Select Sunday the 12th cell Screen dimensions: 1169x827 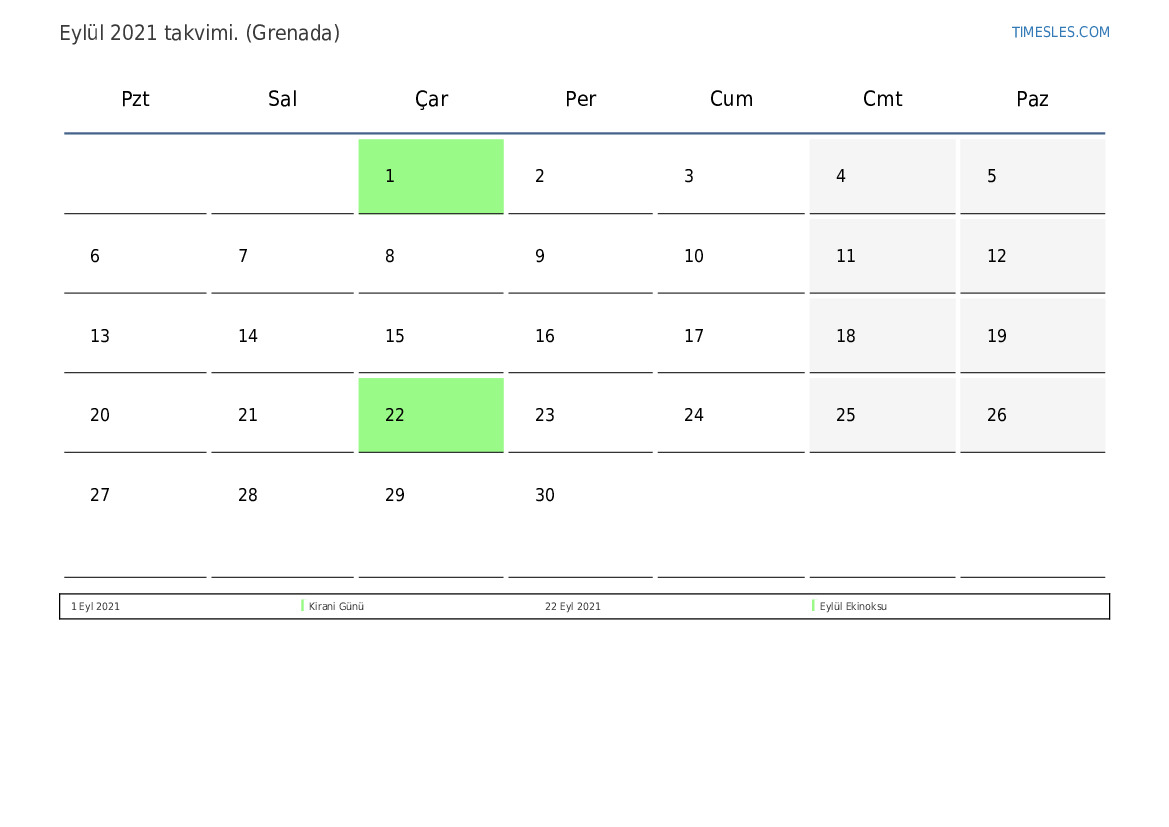[x=1033, y=256]
